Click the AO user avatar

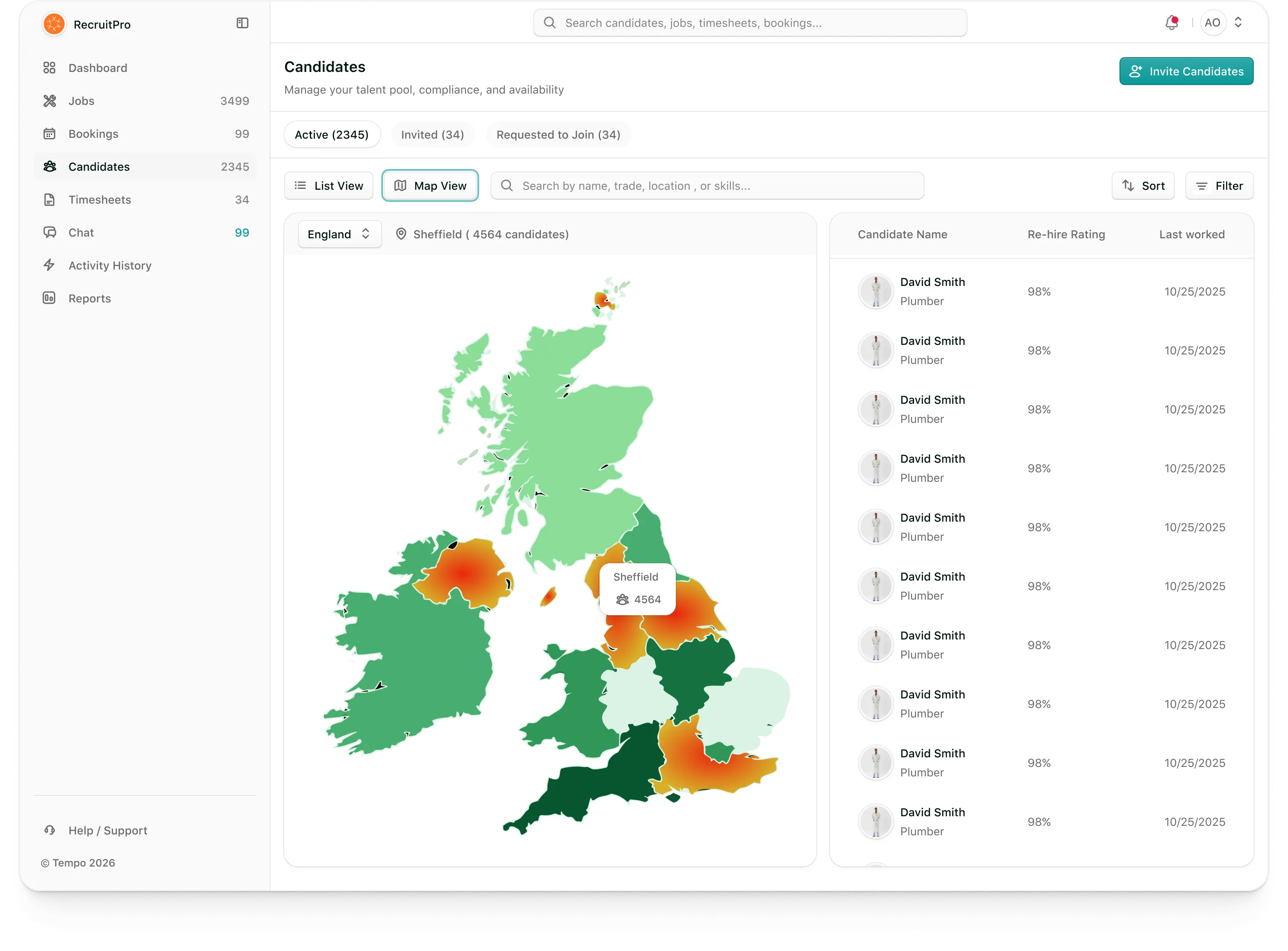(x=1212, y=23)
